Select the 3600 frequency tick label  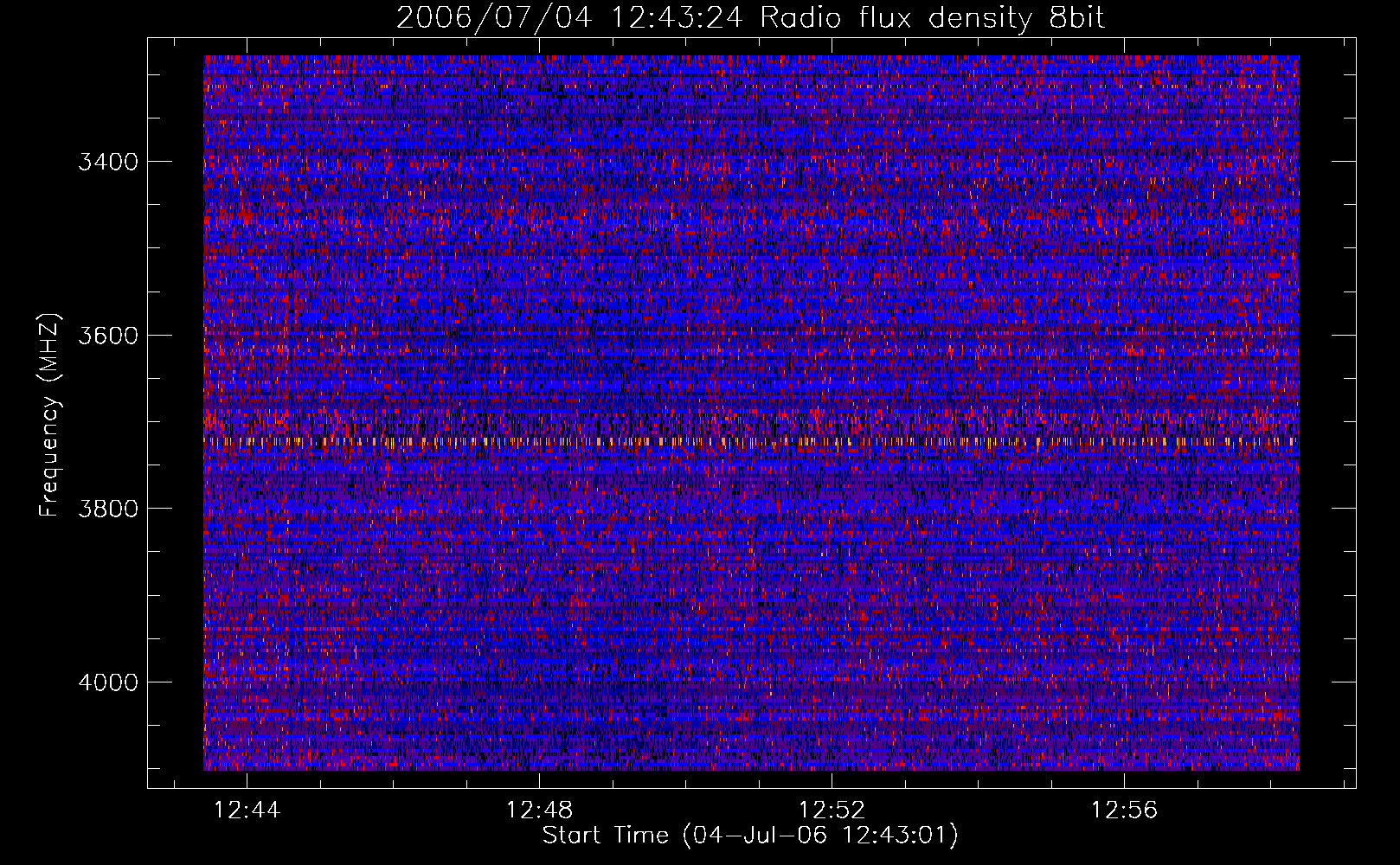(x=108, y=335)
